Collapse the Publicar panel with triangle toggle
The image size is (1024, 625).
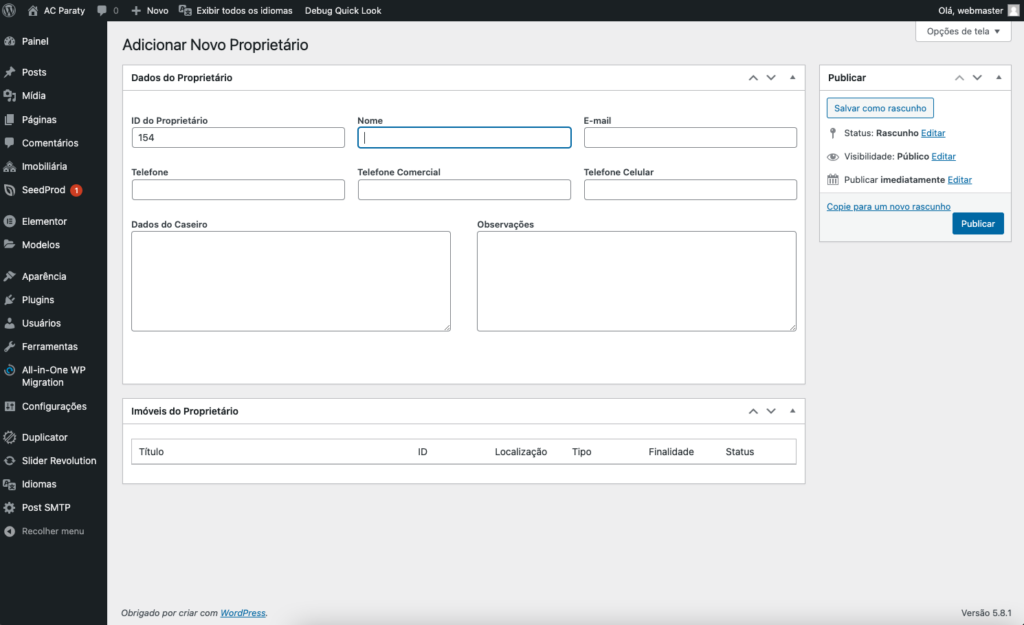[998, 77]
